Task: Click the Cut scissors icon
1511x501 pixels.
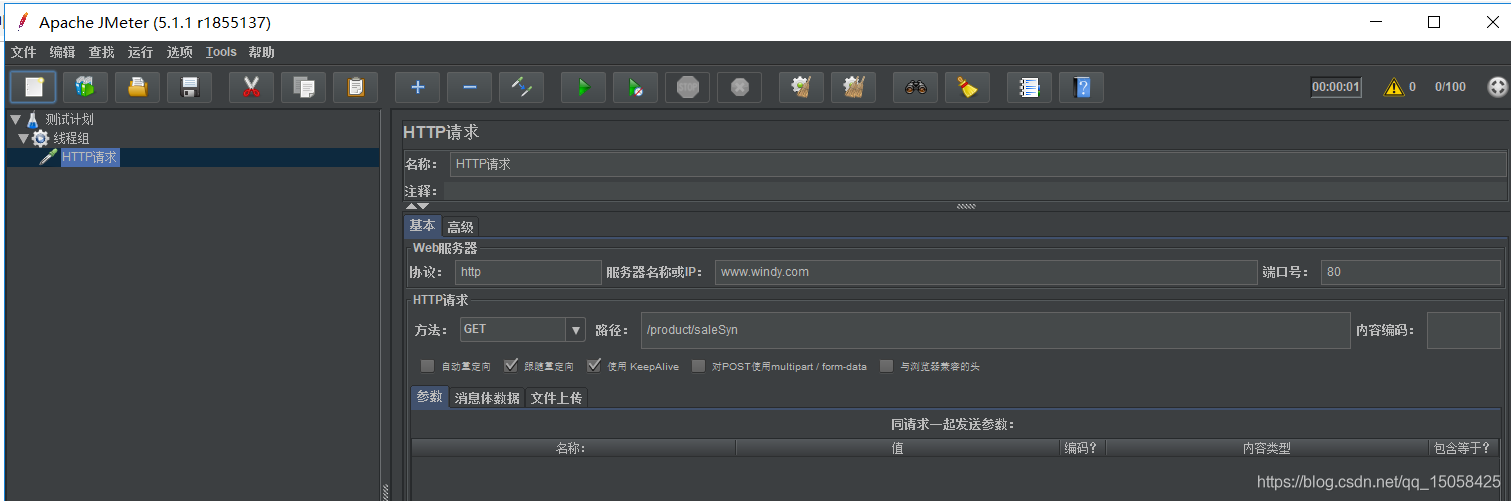Action: click(x=251, y=87)
